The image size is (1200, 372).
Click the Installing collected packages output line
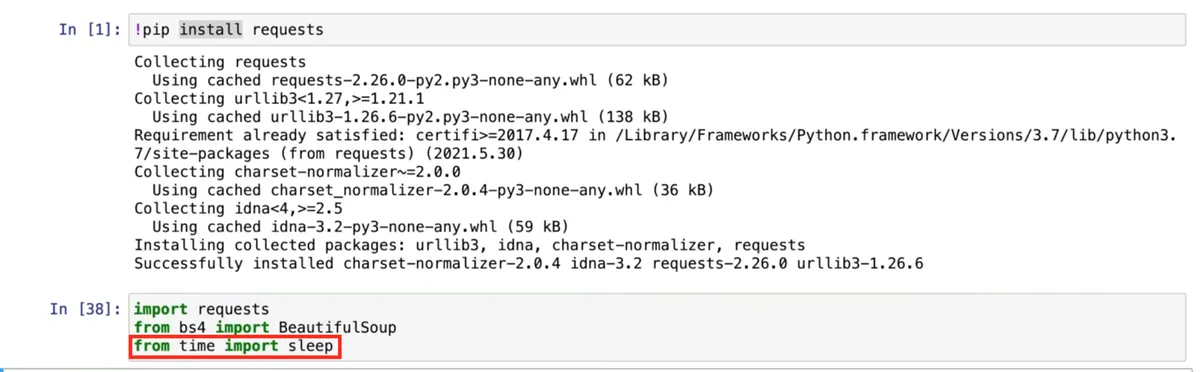469,245
